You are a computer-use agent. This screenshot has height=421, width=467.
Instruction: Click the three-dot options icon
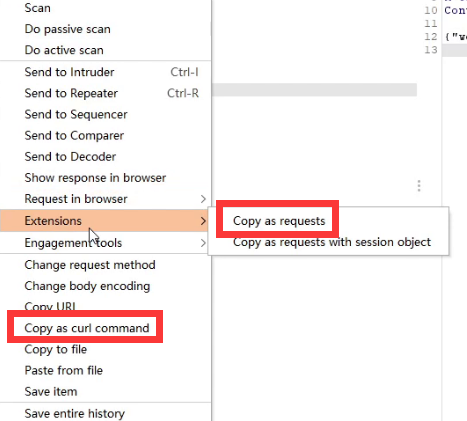click(419, 186)
